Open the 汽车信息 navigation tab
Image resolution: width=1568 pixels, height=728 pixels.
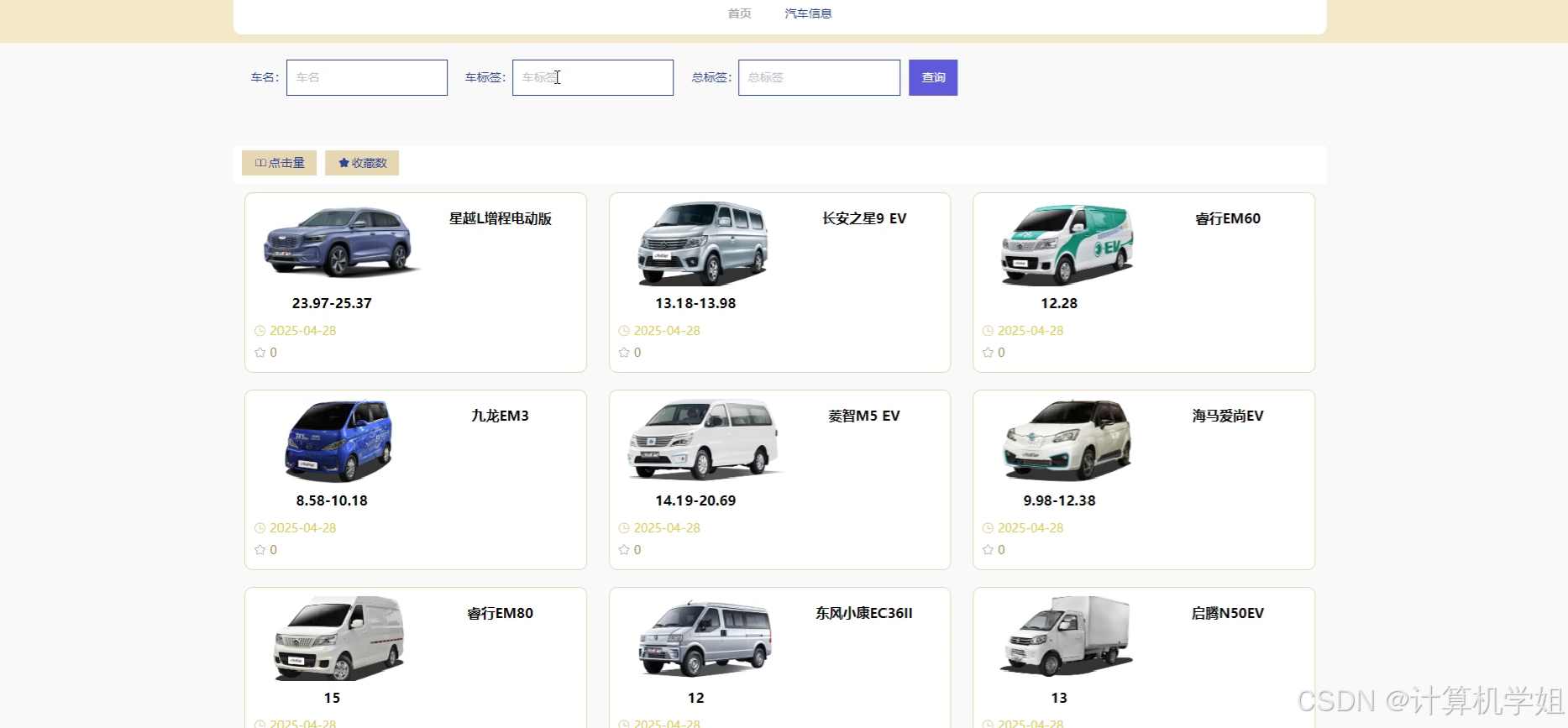tap(808, 13)
